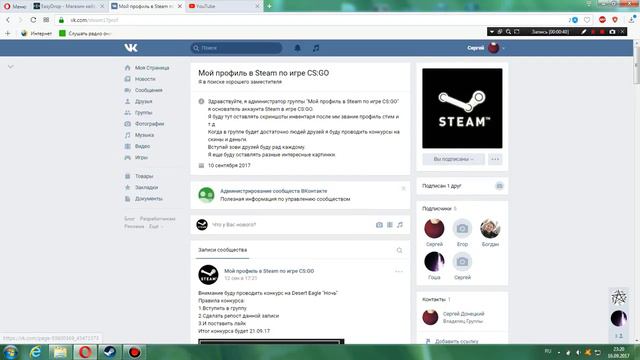Collapse the left chevron expander
The width and height of the screenshot is (640, 360).
coord(11,67)
